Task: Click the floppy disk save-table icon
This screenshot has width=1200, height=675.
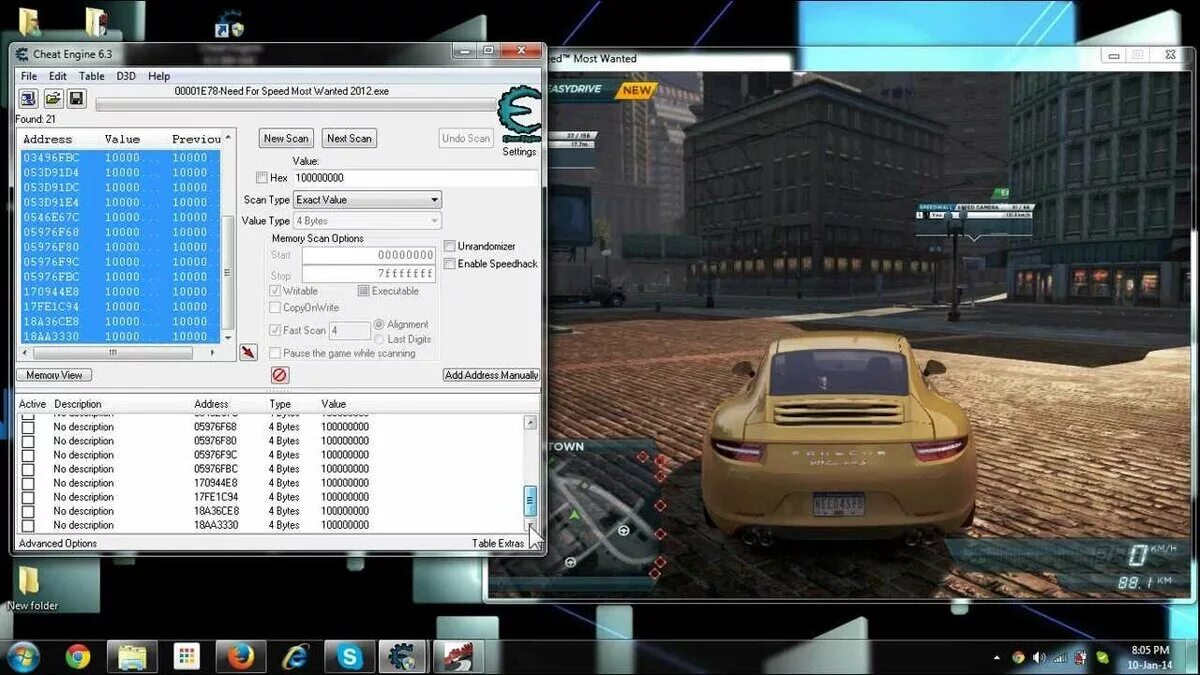Action: 77,98
